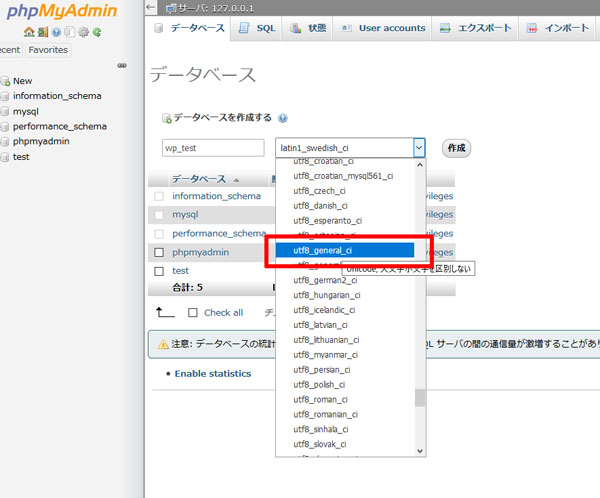Click the collapse sidebar arrow icon
Viewport: 600px width, 498px height.
[151, 7]
